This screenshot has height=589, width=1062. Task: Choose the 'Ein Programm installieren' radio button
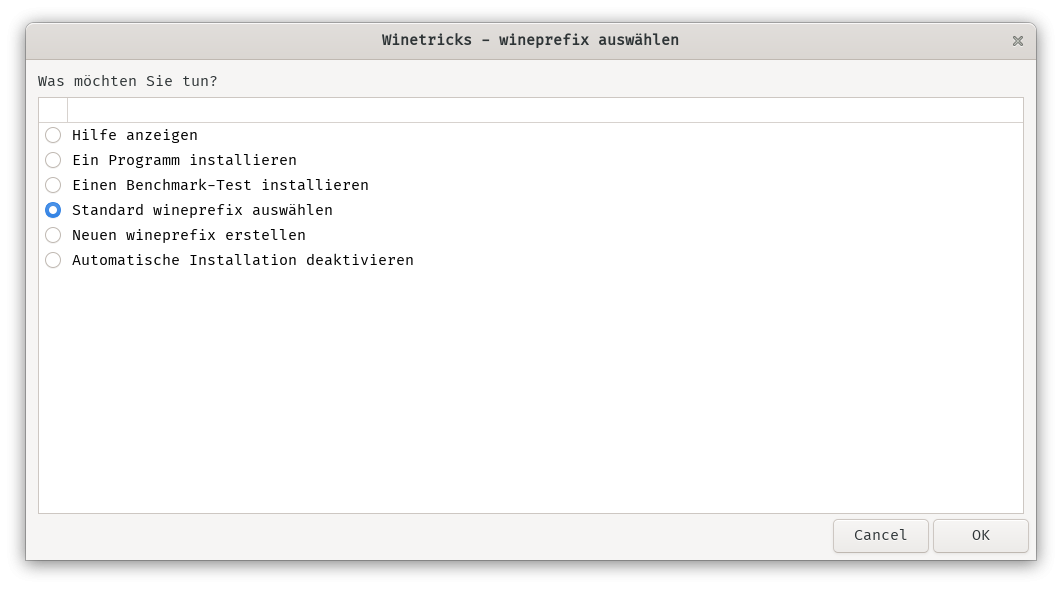(53, 160)
